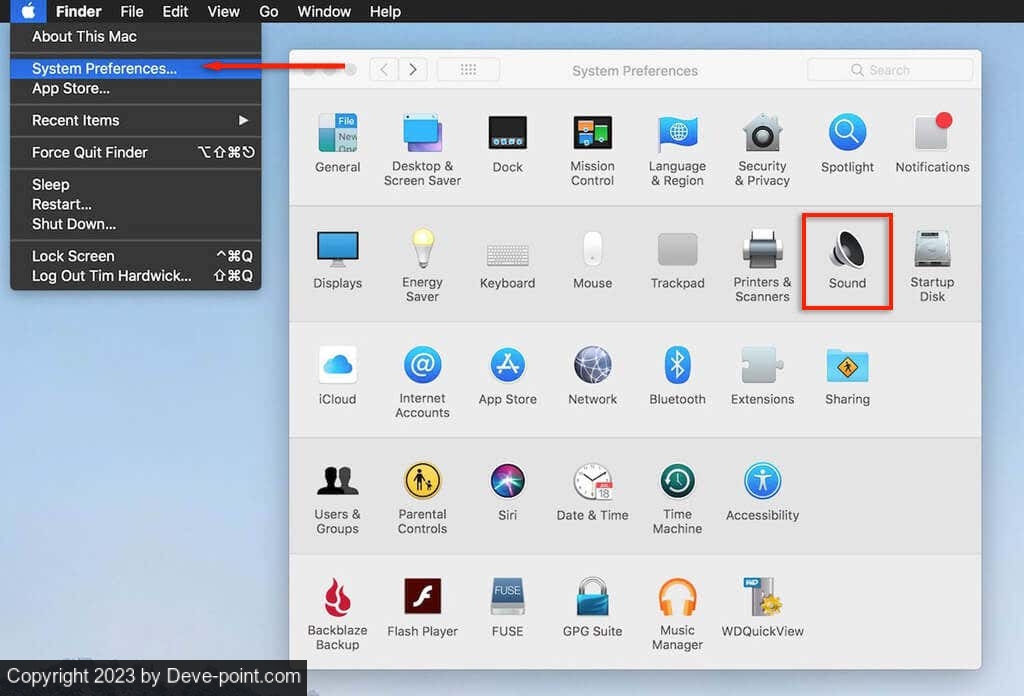Image resolution: width=1024 pixels, height=696 pixels.
Task: Open the View menu in menu bar
Action: [223, 12]
